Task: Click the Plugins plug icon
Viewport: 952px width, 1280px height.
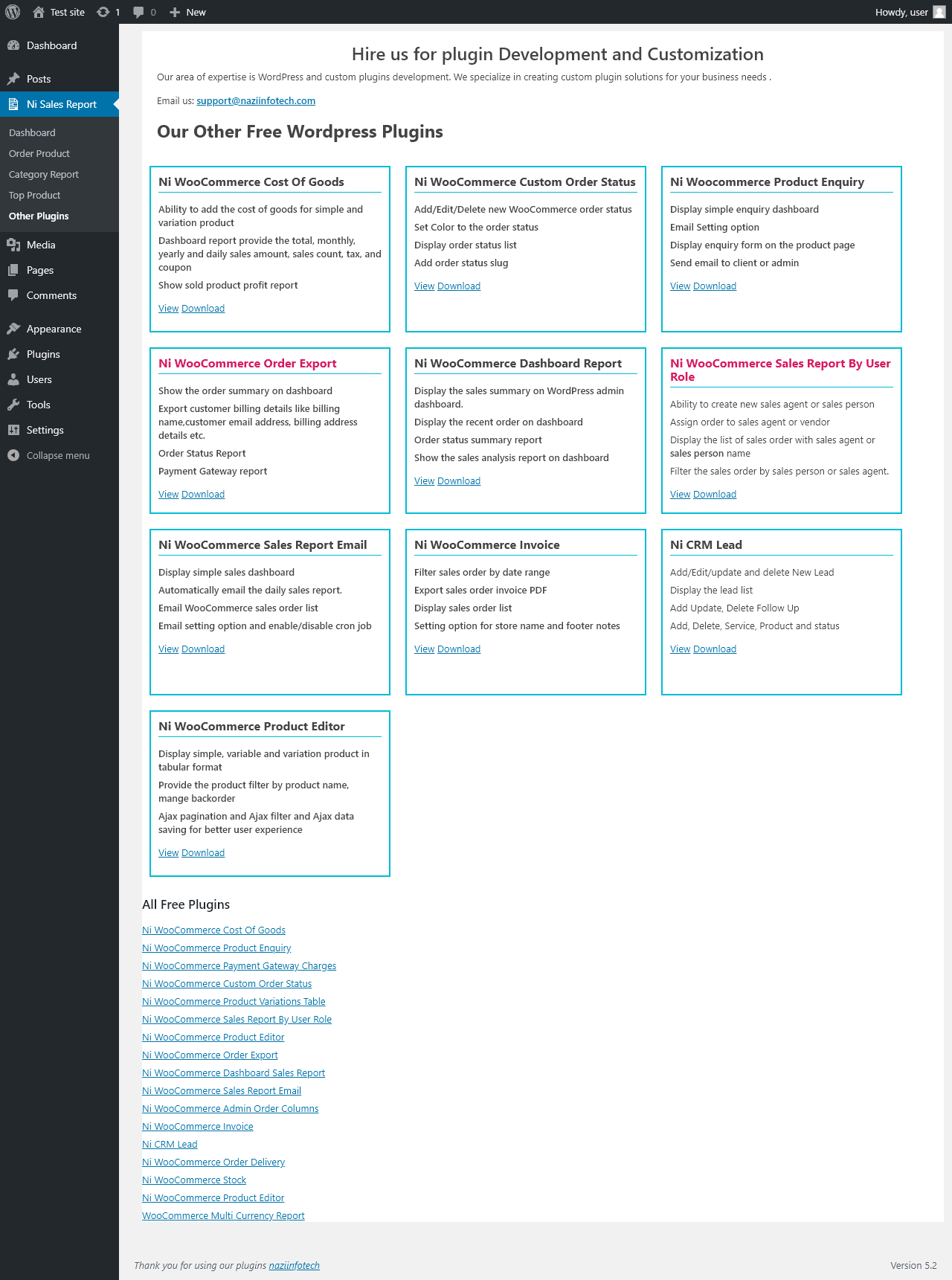Action: [13, 354]
